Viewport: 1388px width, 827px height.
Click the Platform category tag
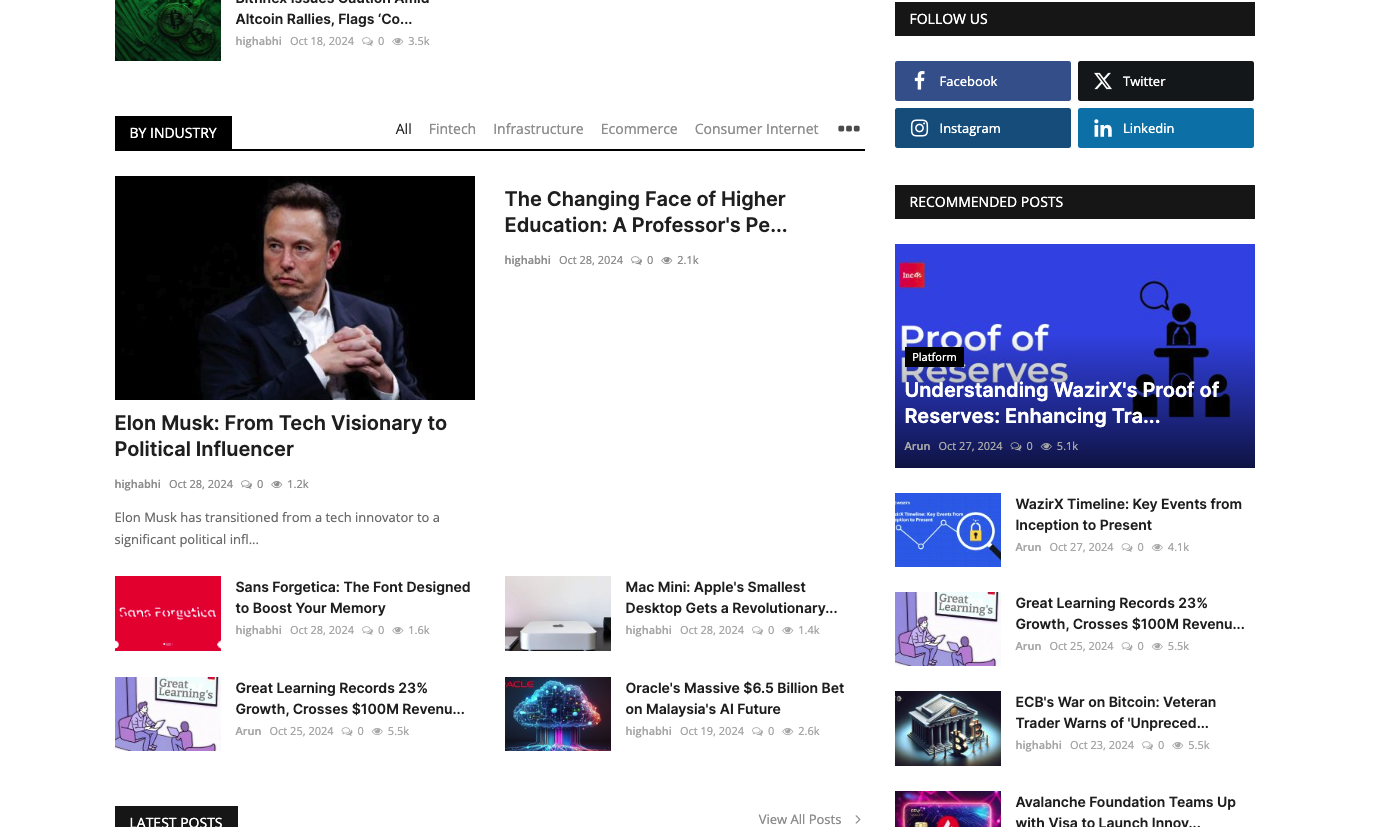(934, 357)
